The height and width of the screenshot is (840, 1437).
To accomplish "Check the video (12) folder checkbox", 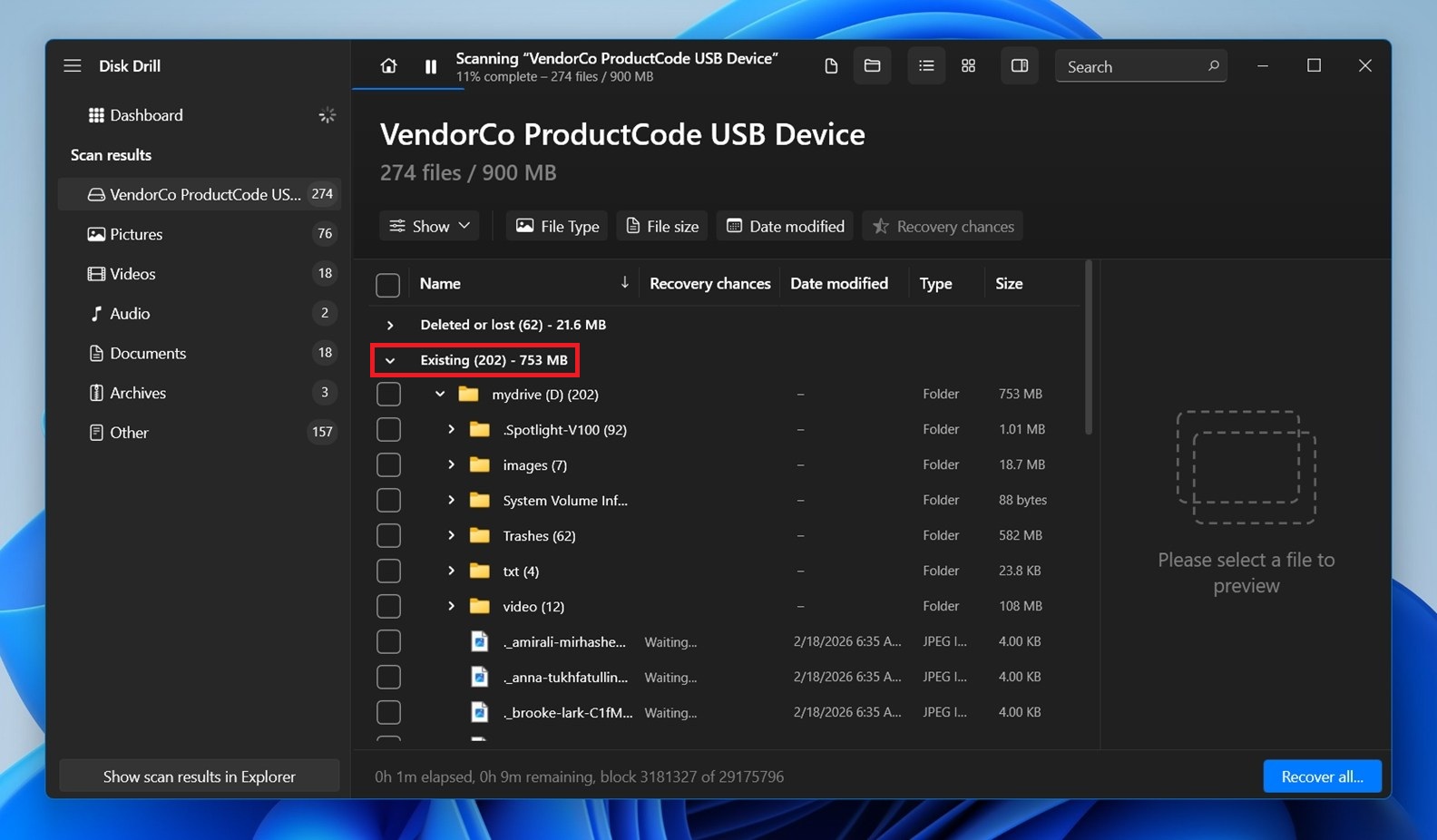I will [x=388, y=607].
